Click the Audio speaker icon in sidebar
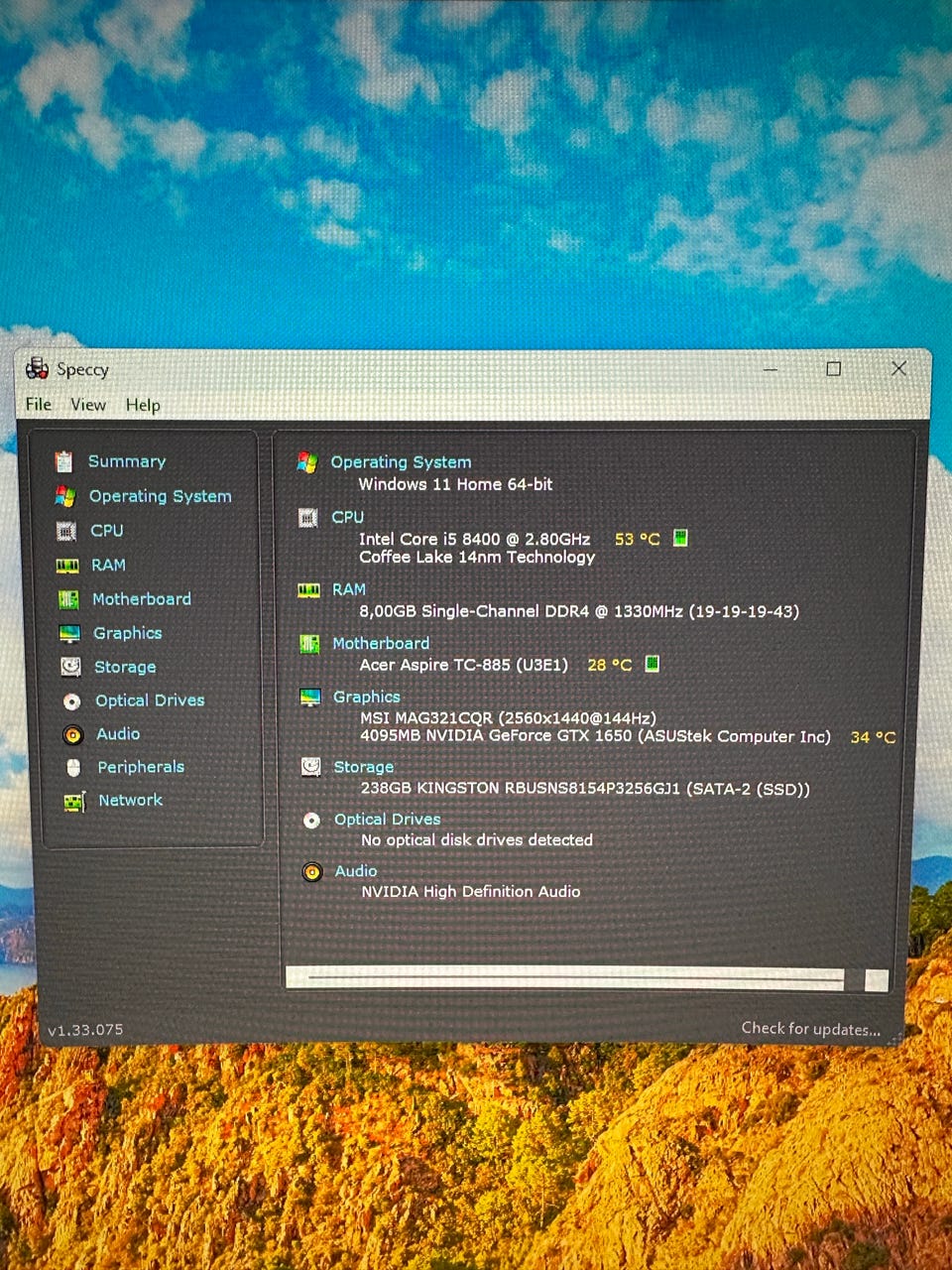 [x=72, y=735]
